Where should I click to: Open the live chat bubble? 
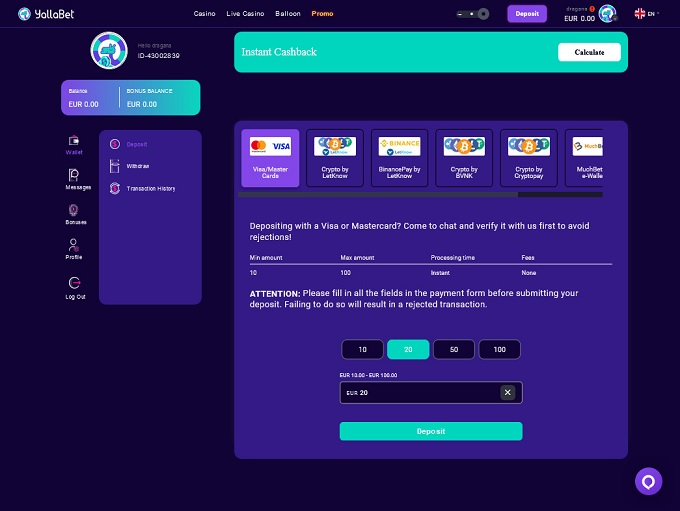(648, 481)
